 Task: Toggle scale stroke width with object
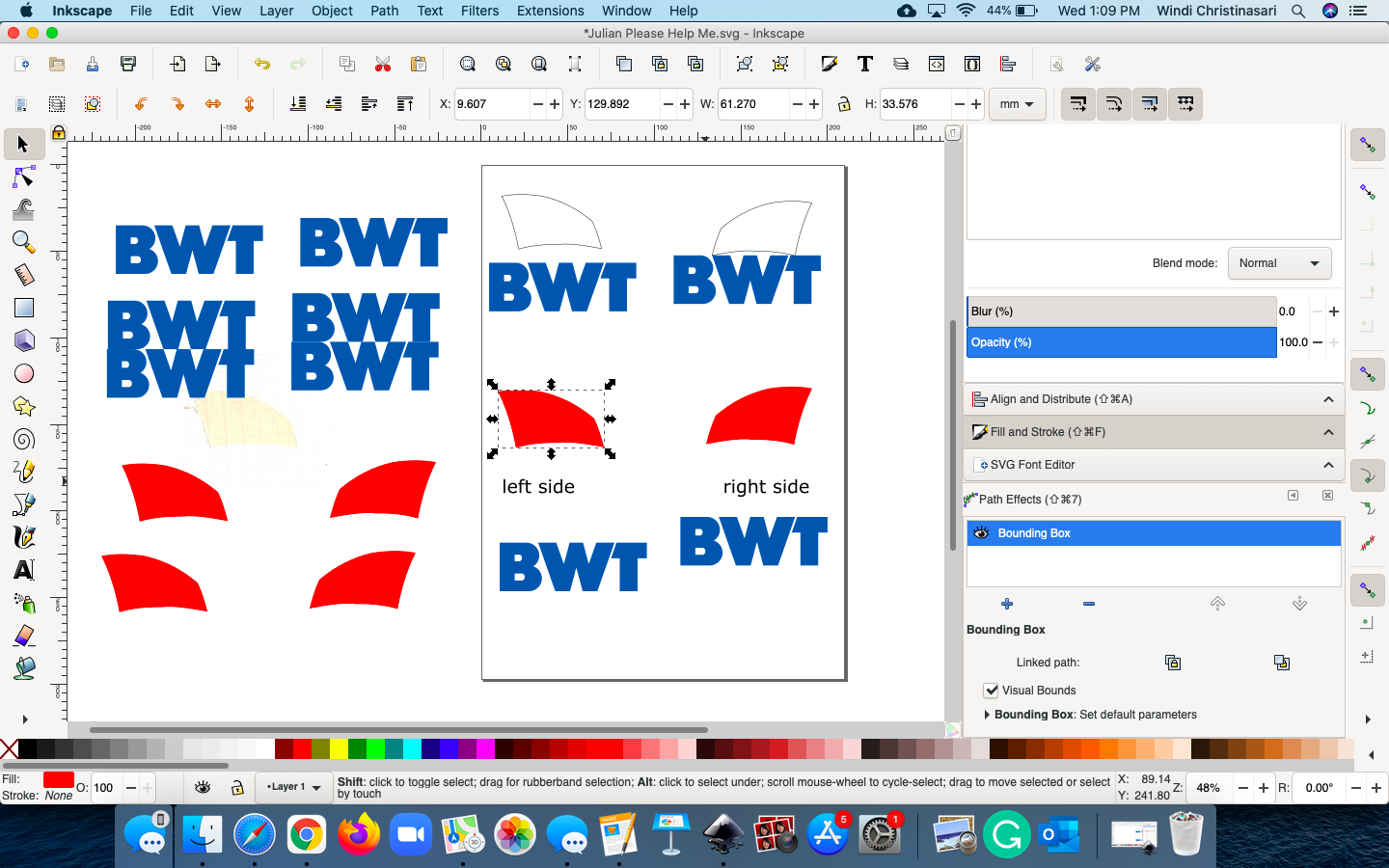(1078, 104)
